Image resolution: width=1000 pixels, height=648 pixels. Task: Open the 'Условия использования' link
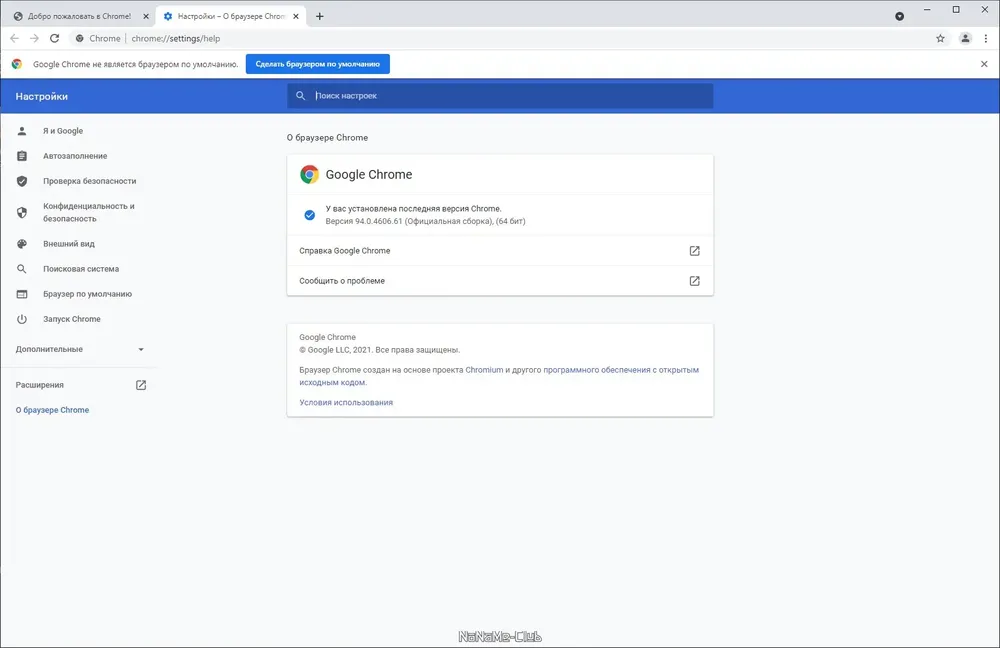(x=346, y=402)
